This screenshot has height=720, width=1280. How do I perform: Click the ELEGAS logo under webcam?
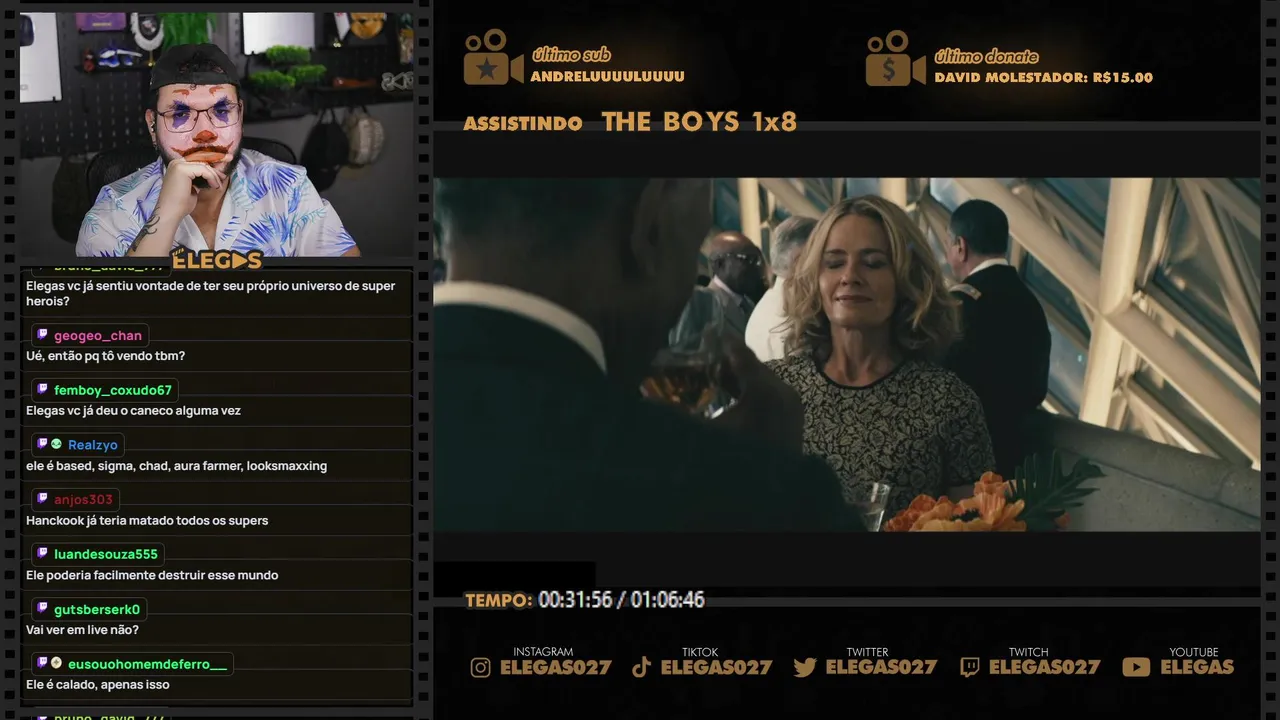(x=217, y=260)
